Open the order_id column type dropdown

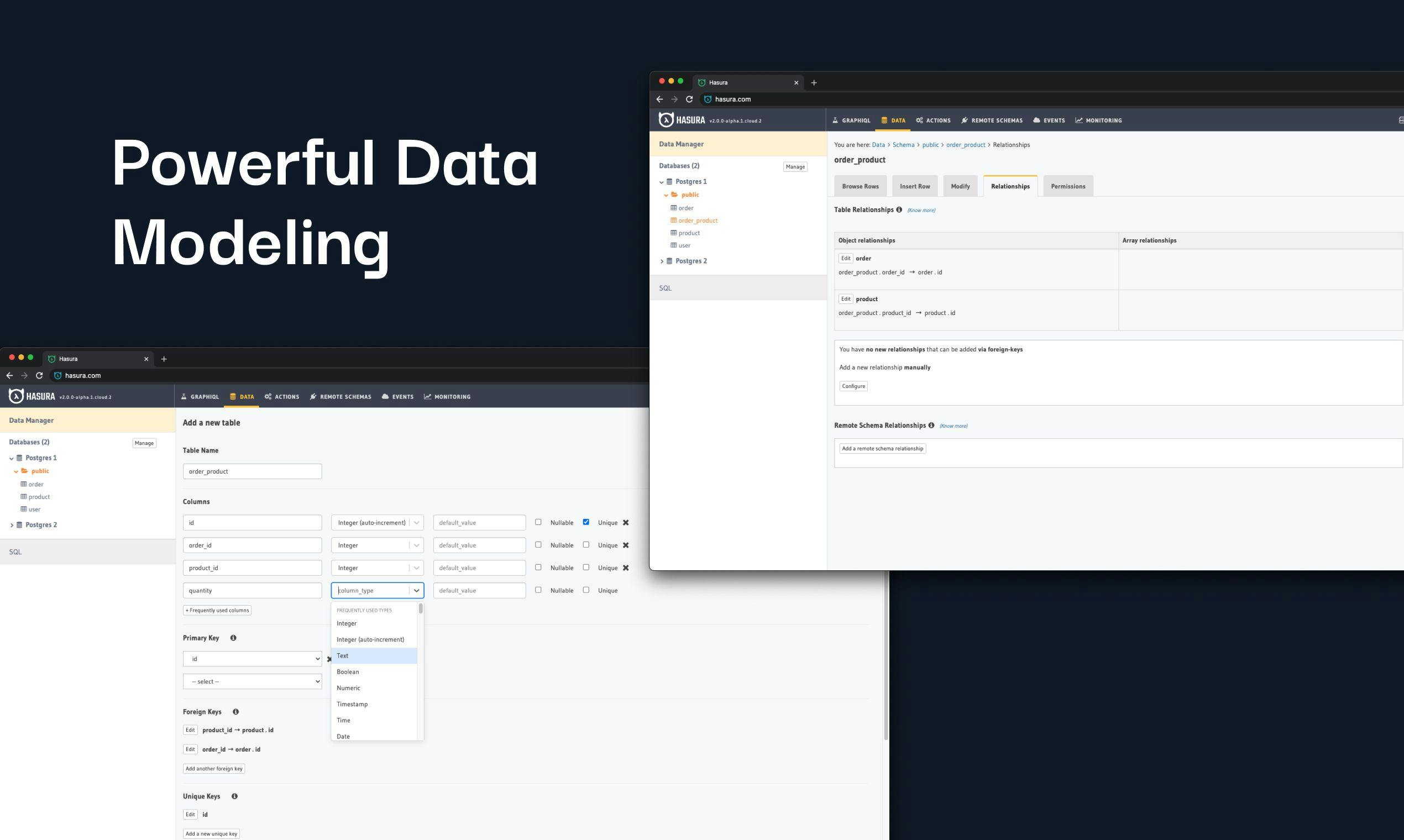click(x=377, y=545)
